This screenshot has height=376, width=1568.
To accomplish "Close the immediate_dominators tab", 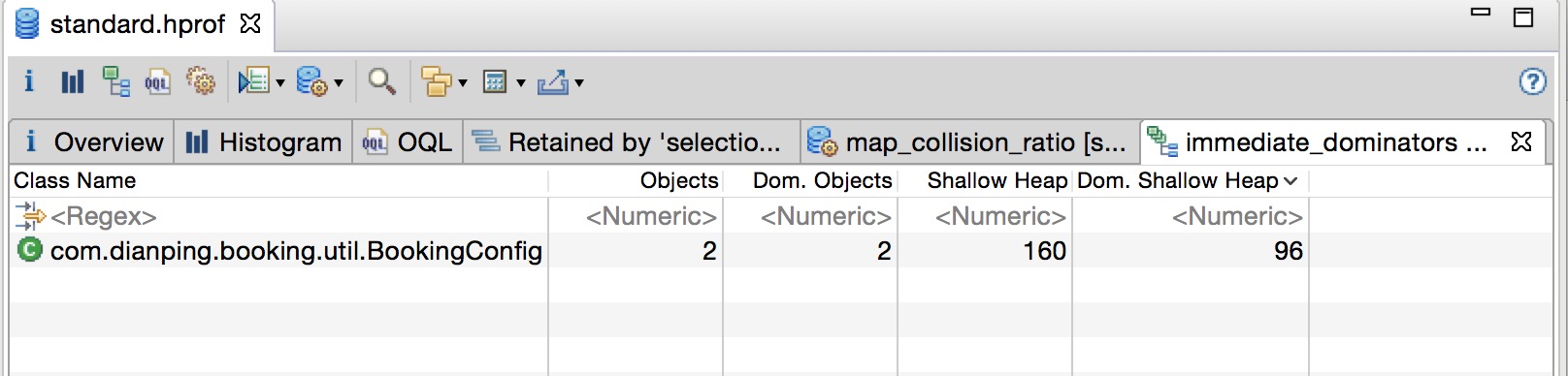I will point(1521,141).
